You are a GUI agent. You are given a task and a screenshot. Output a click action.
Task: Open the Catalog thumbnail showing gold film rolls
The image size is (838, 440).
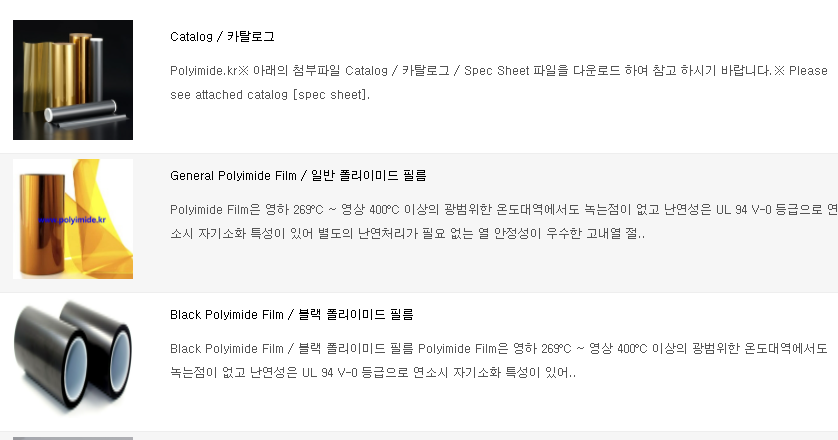click(x=73, y=80)
